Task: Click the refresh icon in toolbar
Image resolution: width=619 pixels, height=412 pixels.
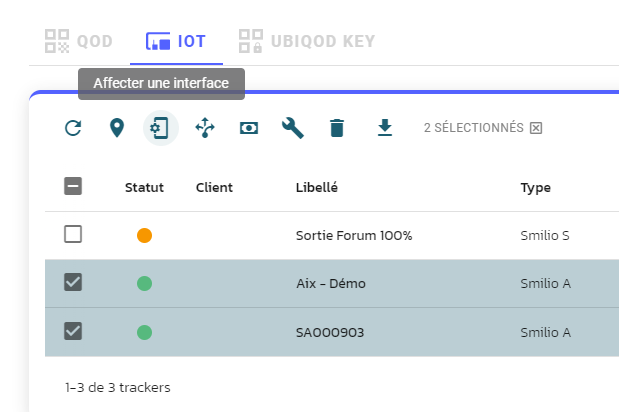Action: pyautogui.click(x=73, y=128)
